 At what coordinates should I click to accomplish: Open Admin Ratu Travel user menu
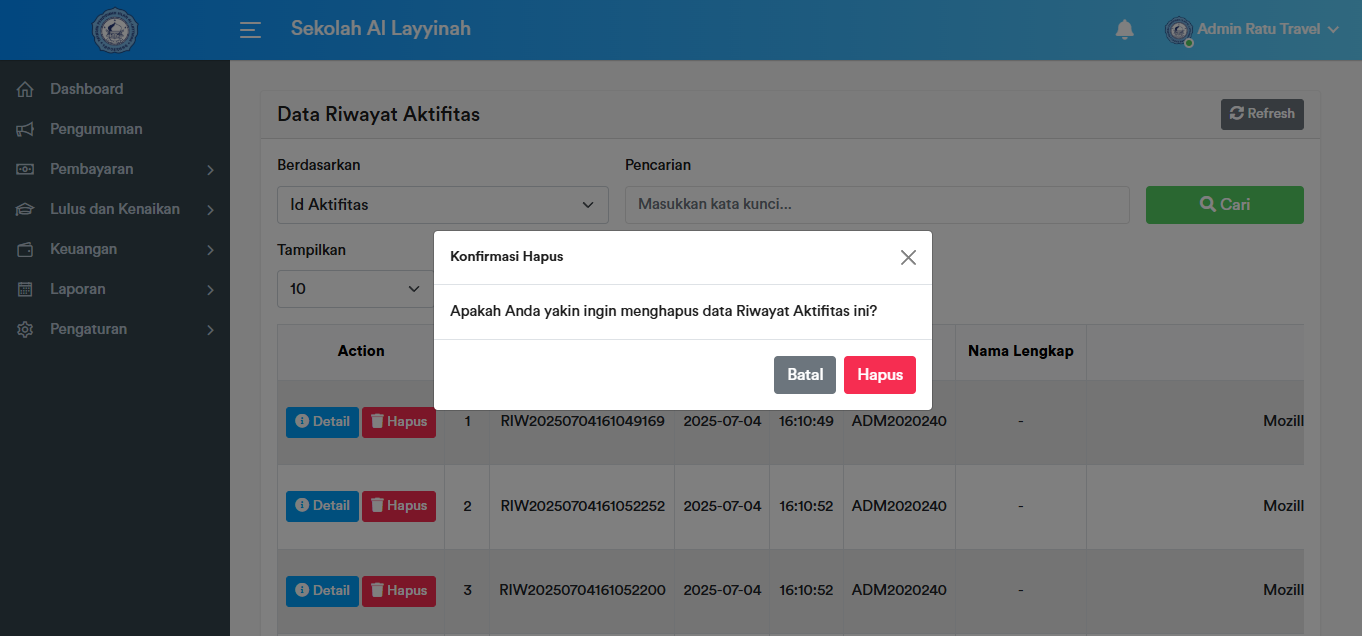(1266, 30)
